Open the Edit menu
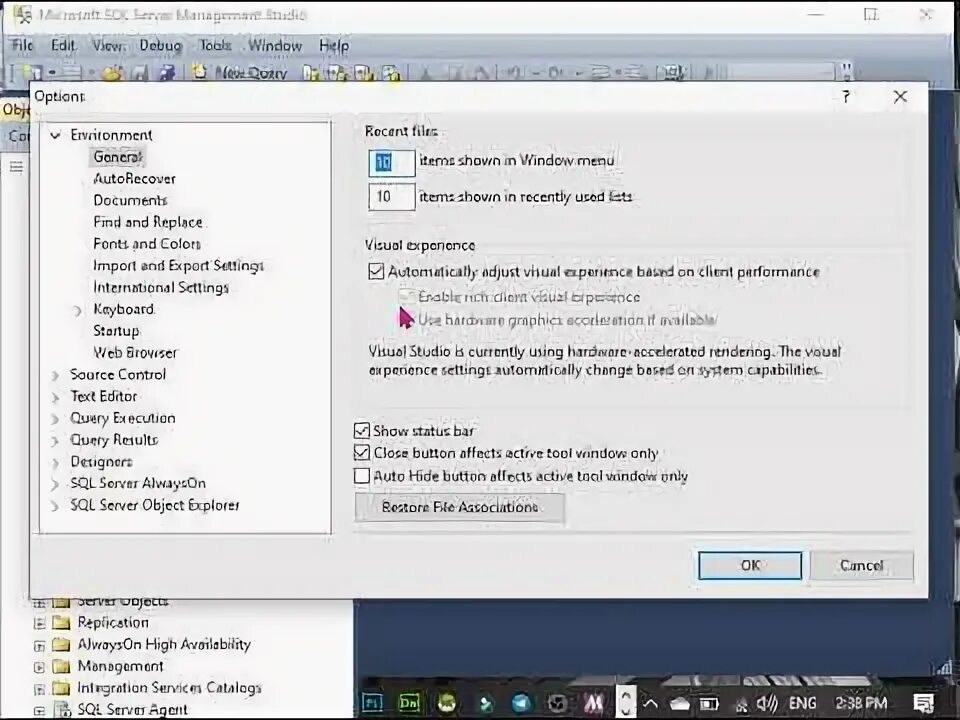 pyautogui.click(x=63, y=45)
